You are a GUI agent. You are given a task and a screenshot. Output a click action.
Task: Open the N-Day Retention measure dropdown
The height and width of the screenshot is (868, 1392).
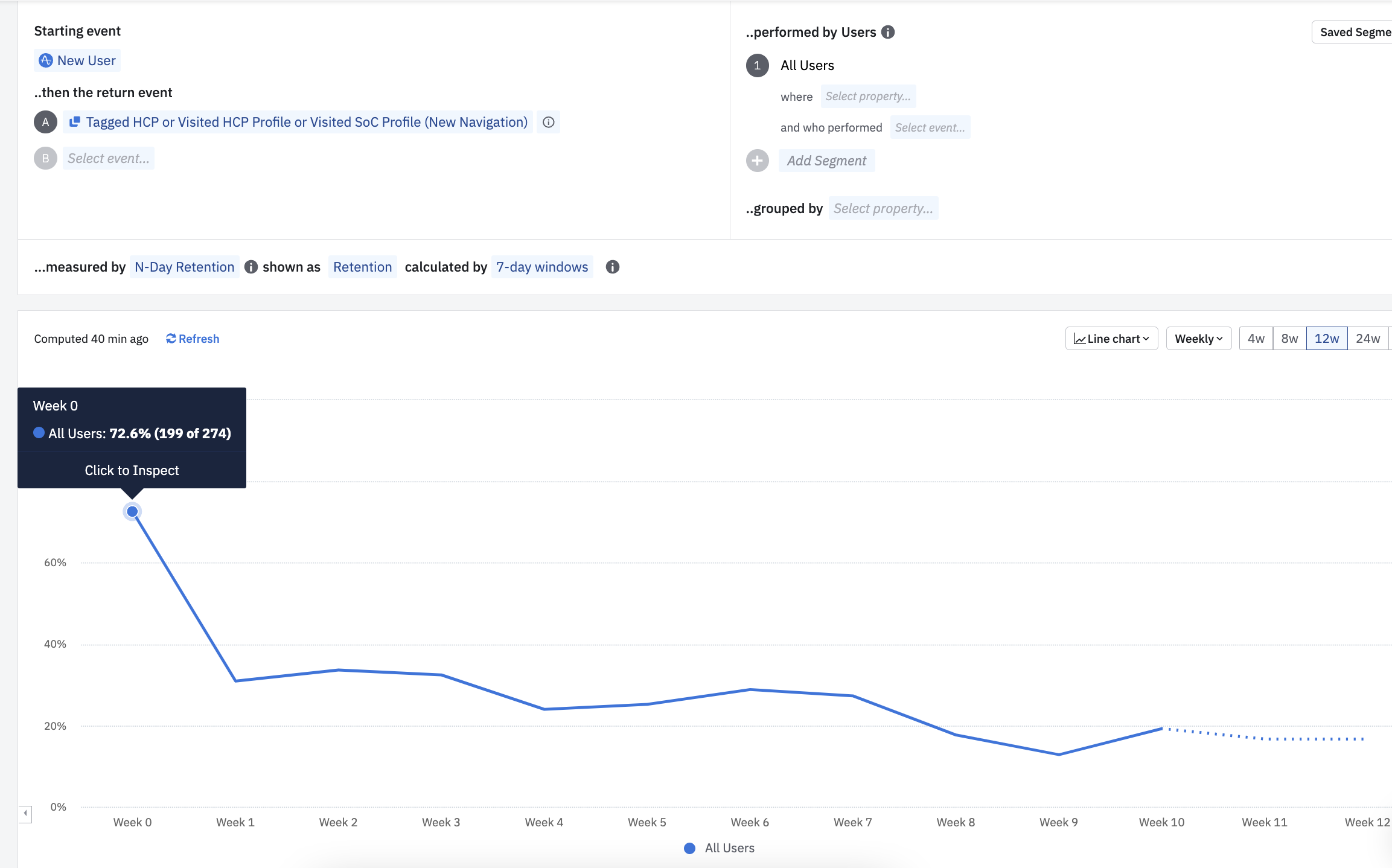[184, 267]
